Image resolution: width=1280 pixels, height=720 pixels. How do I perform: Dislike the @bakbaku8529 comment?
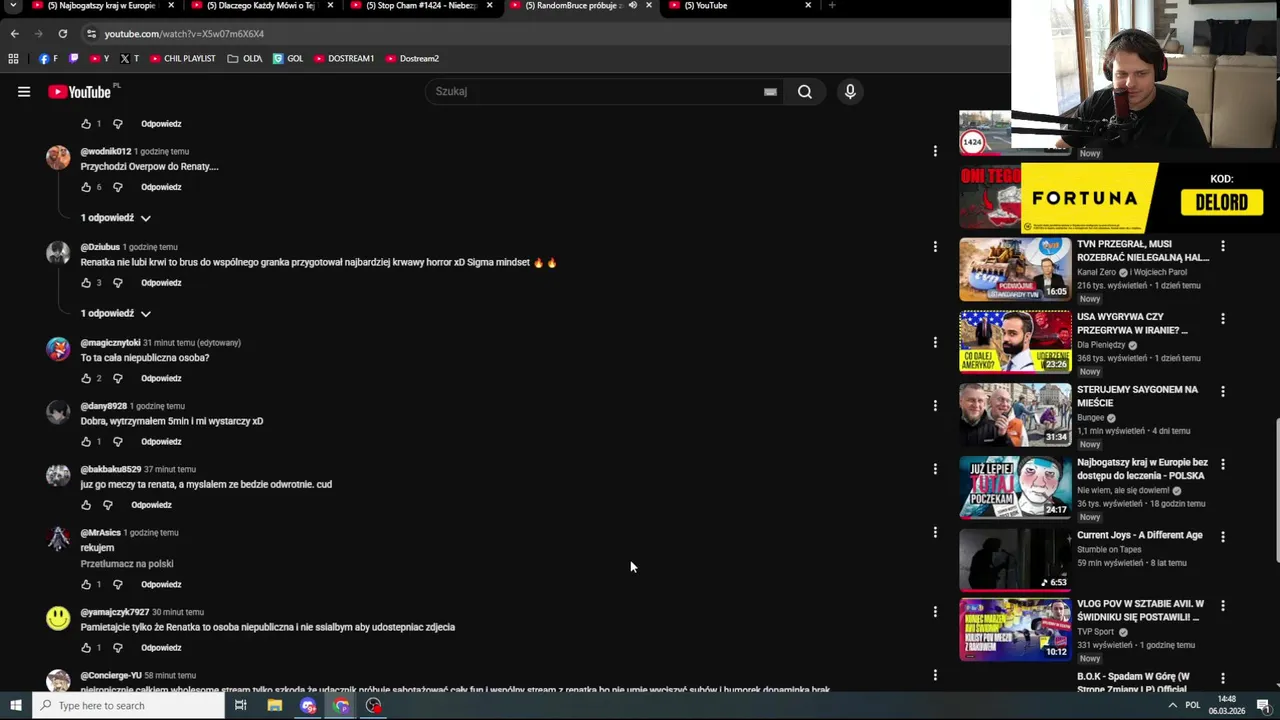tap(108, 505)
